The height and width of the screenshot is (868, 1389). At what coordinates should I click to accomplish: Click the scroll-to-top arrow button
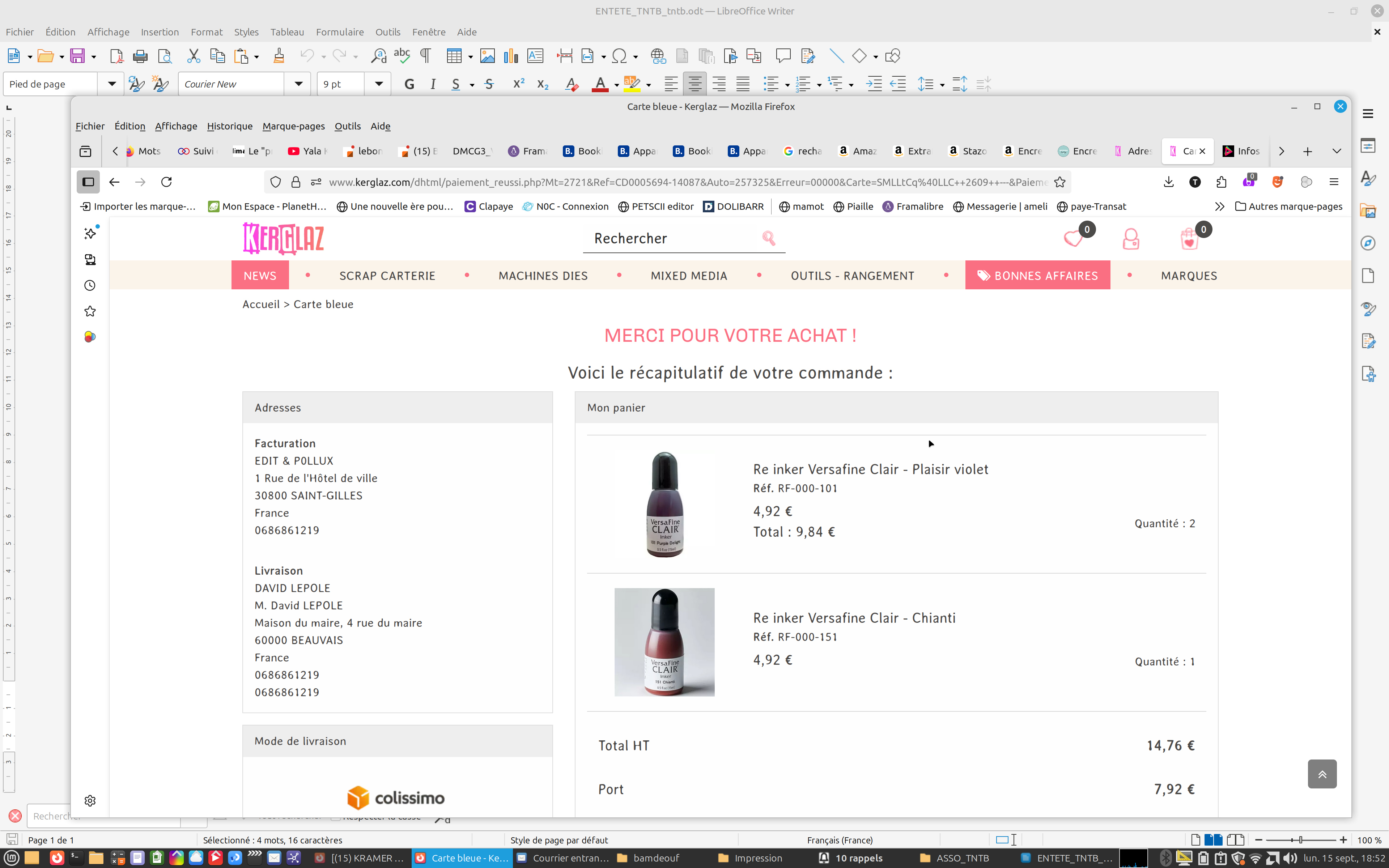pos(1322,774)
